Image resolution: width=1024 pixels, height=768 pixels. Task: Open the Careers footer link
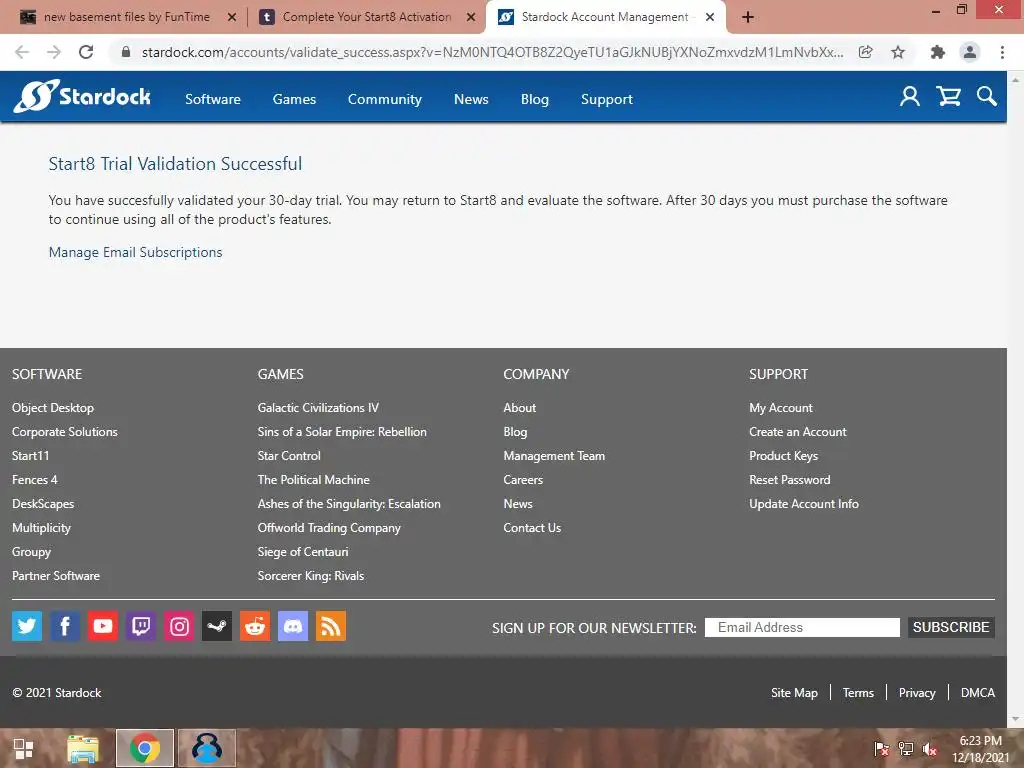[x=523, y=480]
